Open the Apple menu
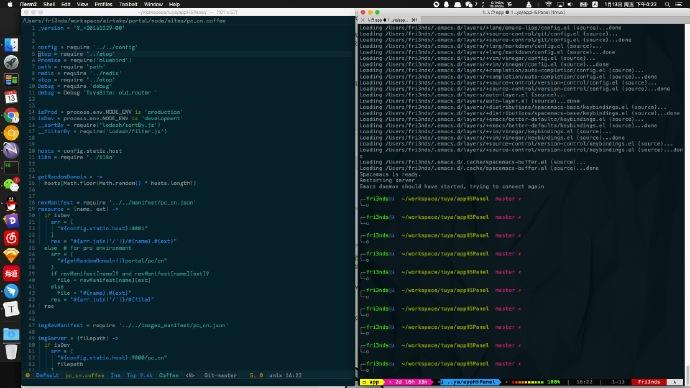690x388 pixels. 9,4
